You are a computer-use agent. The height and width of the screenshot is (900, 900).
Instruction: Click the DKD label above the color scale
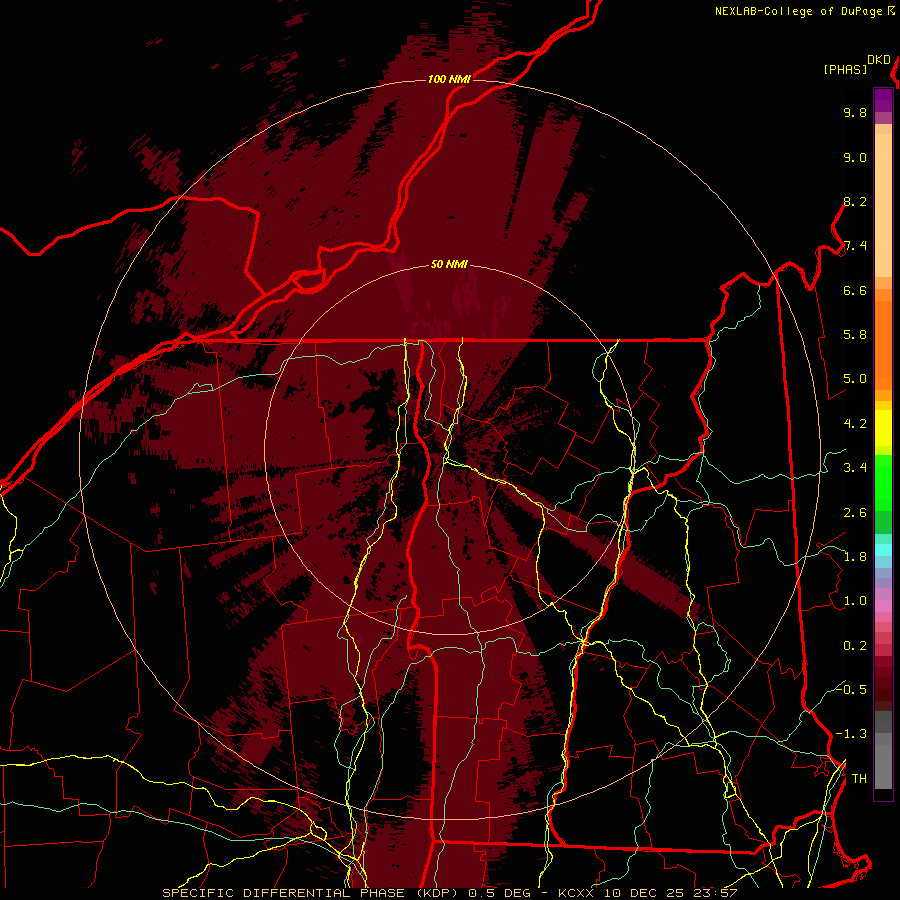click(879, 60)
